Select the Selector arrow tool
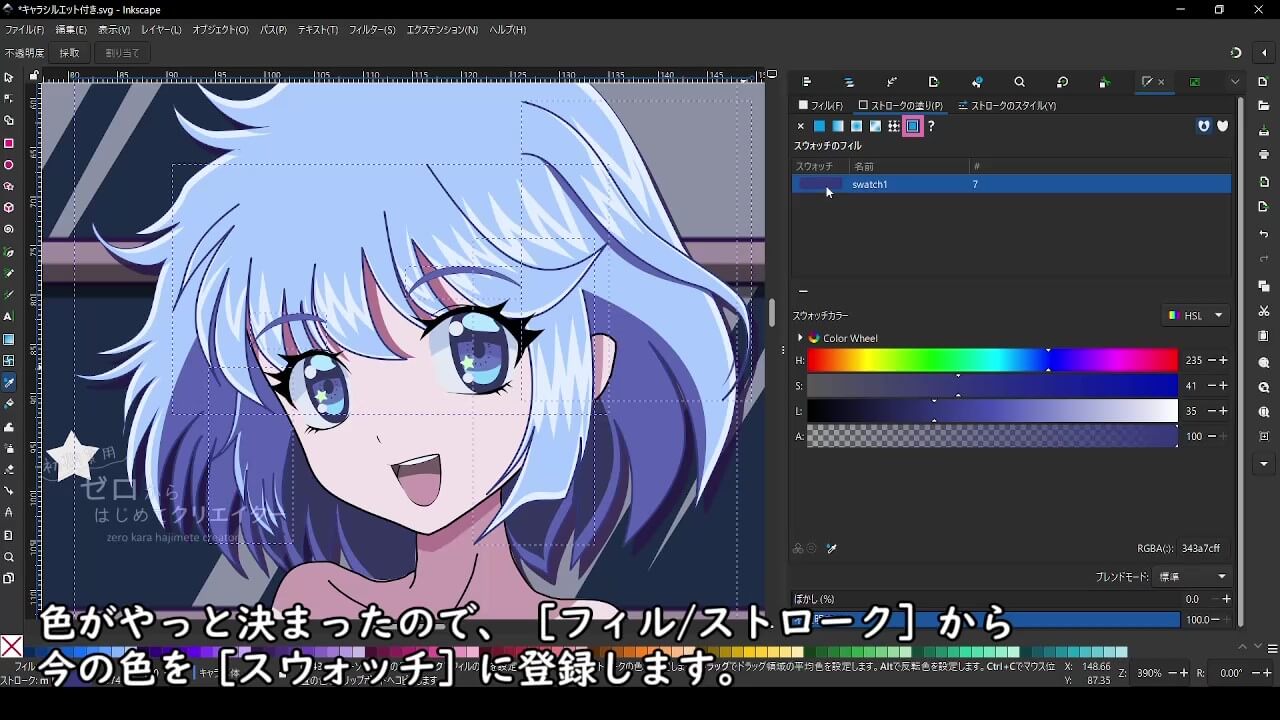The width and height of the screenshot is (1280, 720). tap(9, 77)
